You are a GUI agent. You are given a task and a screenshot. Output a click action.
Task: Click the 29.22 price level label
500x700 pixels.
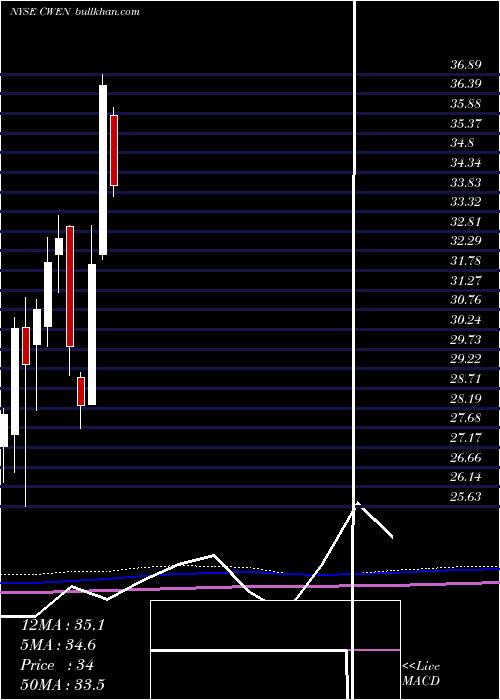point(466,359)
